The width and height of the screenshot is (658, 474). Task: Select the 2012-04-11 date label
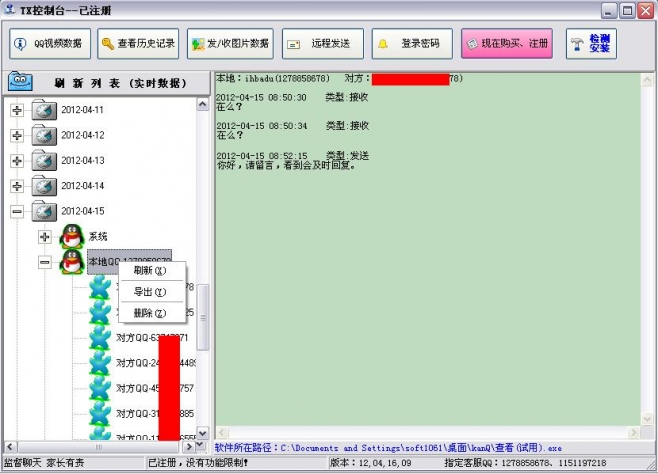point(82,110)
